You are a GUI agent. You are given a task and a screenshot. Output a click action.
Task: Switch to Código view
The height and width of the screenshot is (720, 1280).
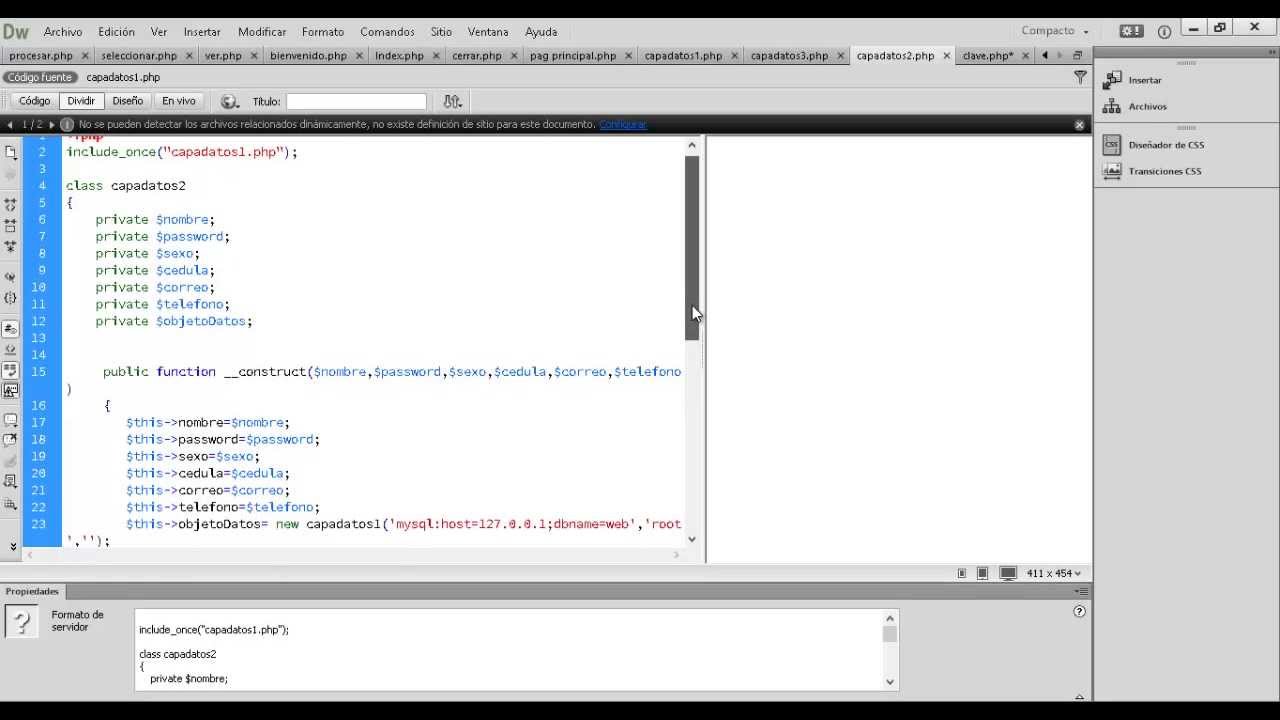click(x=34, y=101)
